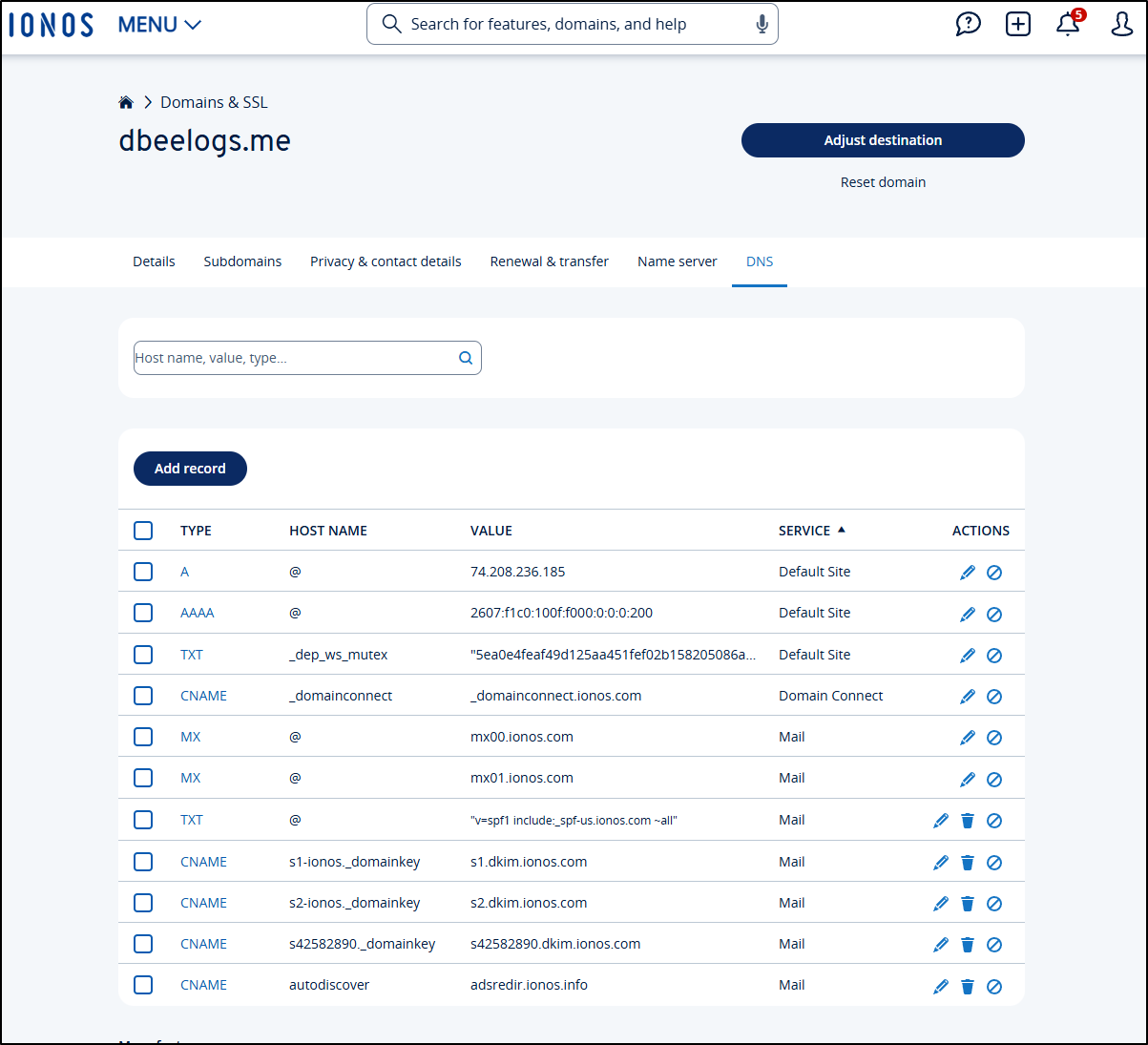The width and height of the screenshot is (1148, 1045).
Task: Switch to the Details tab
Action: point(154,261)
